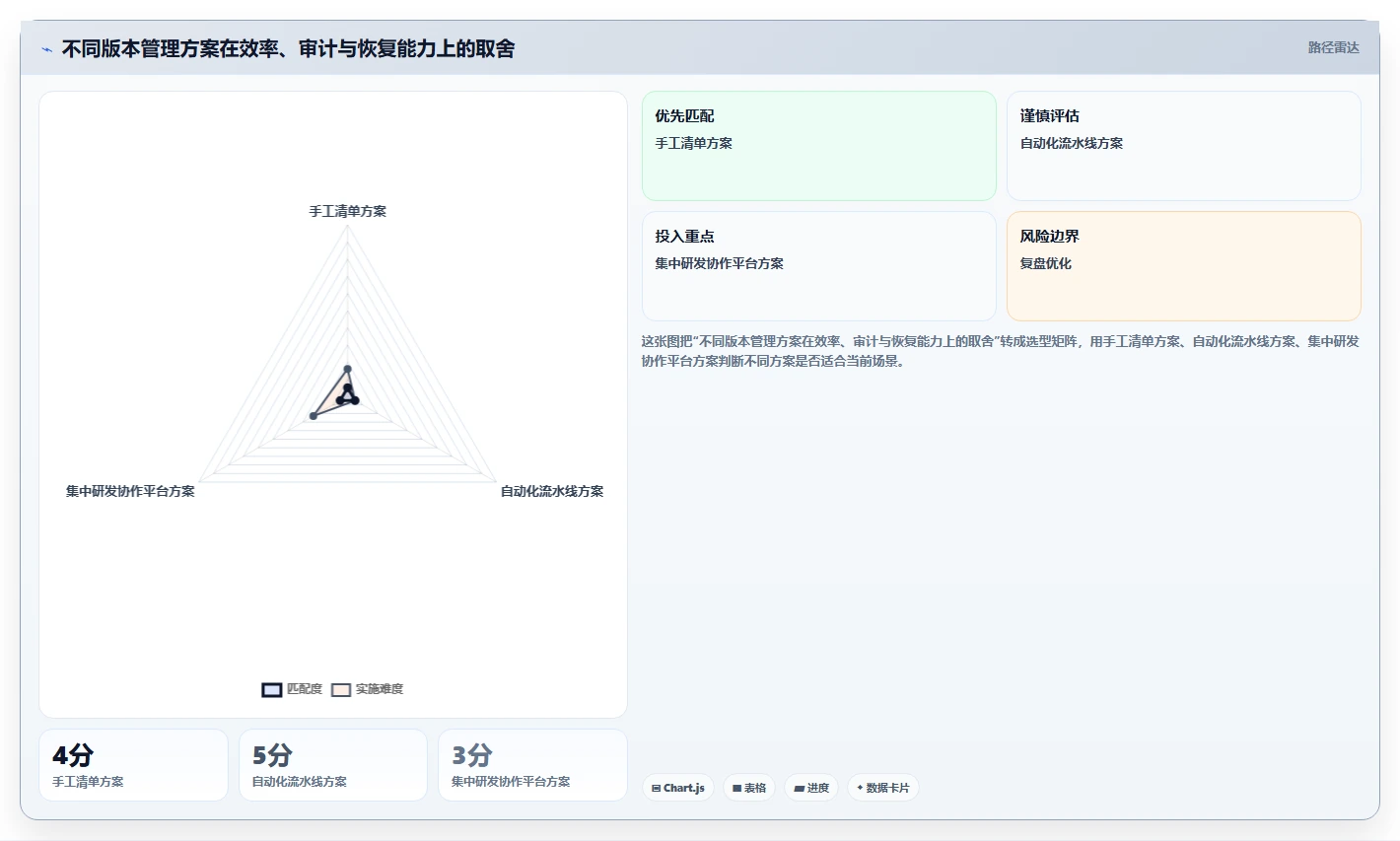Select the 谨慎评估 card
Screen dimensions: 1400x841
[1183, 146]
